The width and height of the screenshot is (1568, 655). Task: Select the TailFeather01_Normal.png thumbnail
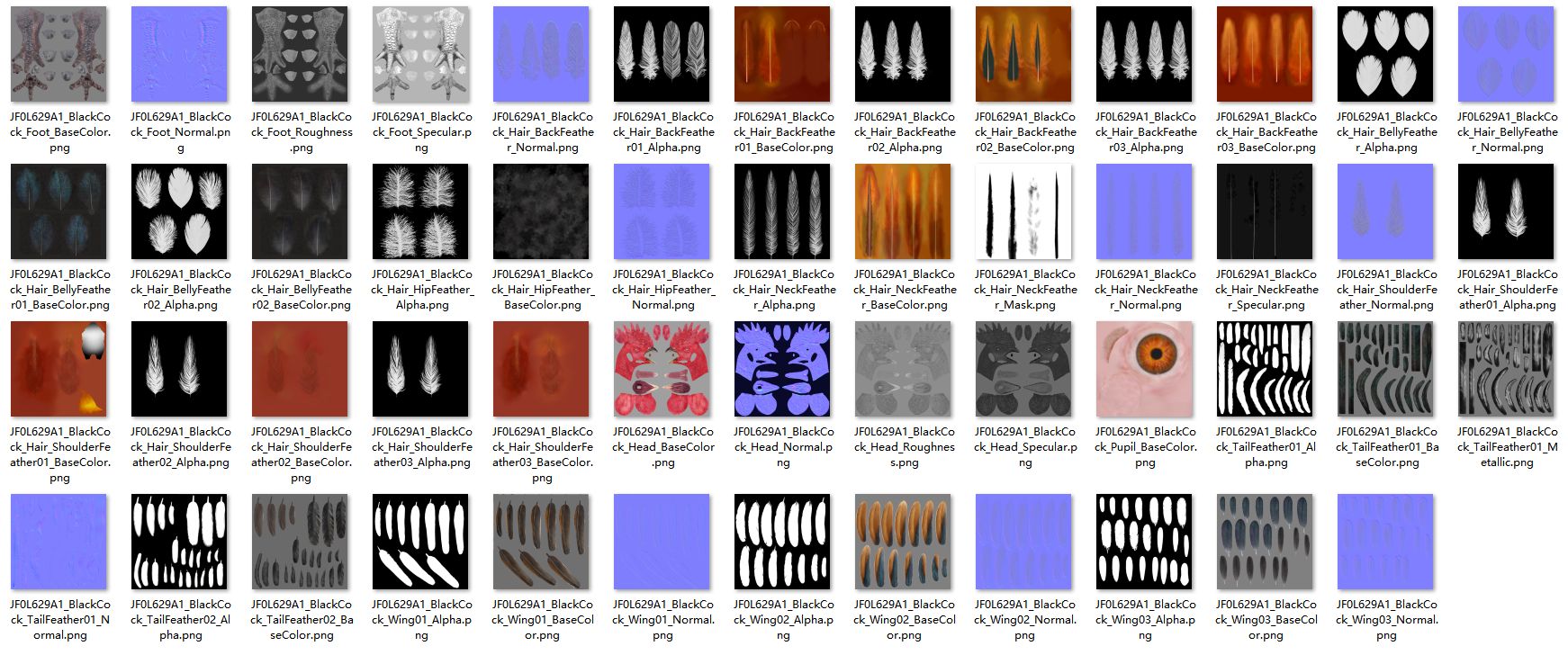click(59, 542)
